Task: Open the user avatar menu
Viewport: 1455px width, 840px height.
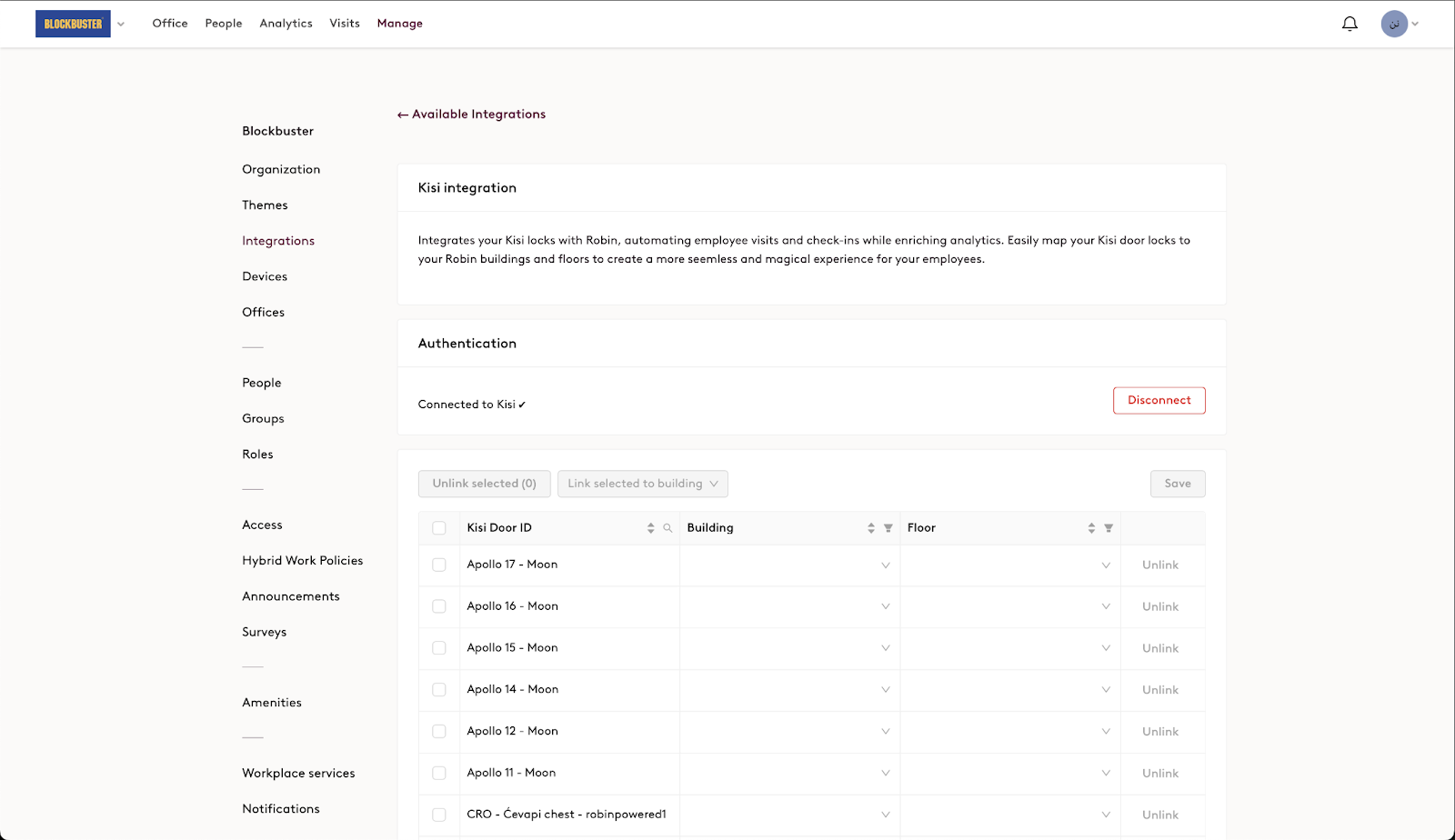Action: (x=1394, y=24)
